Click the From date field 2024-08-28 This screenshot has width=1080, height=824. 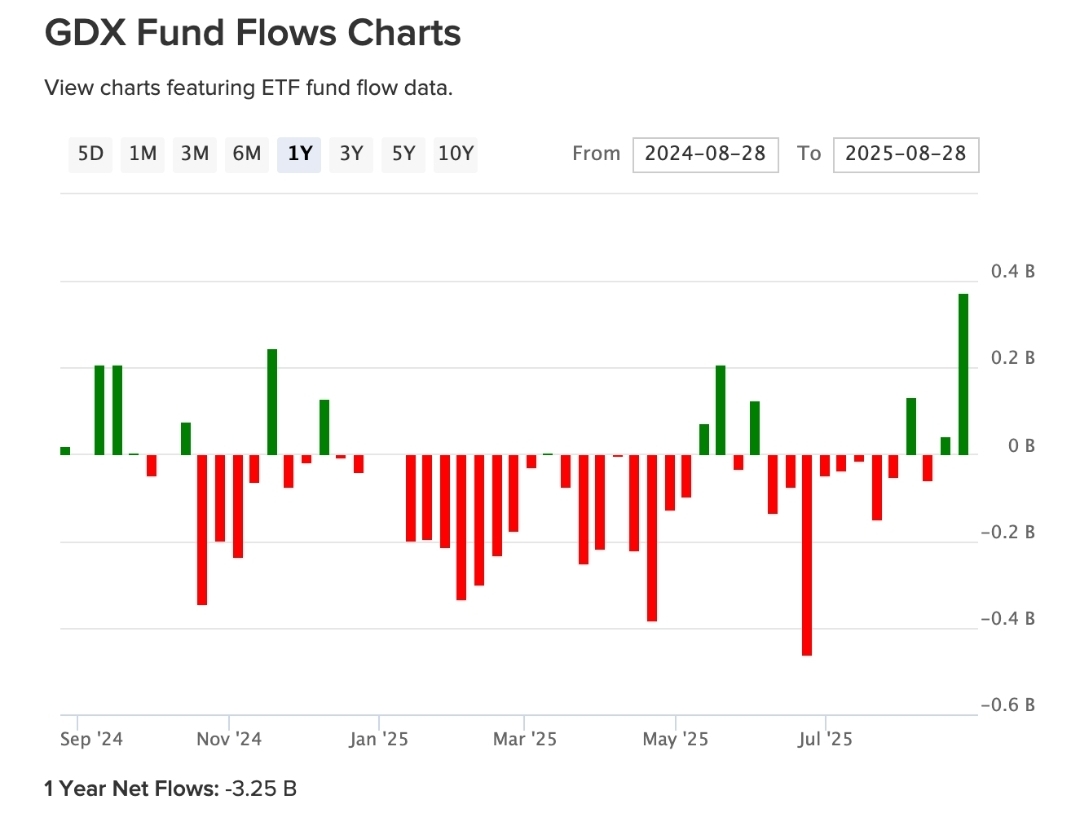(705, 154)
